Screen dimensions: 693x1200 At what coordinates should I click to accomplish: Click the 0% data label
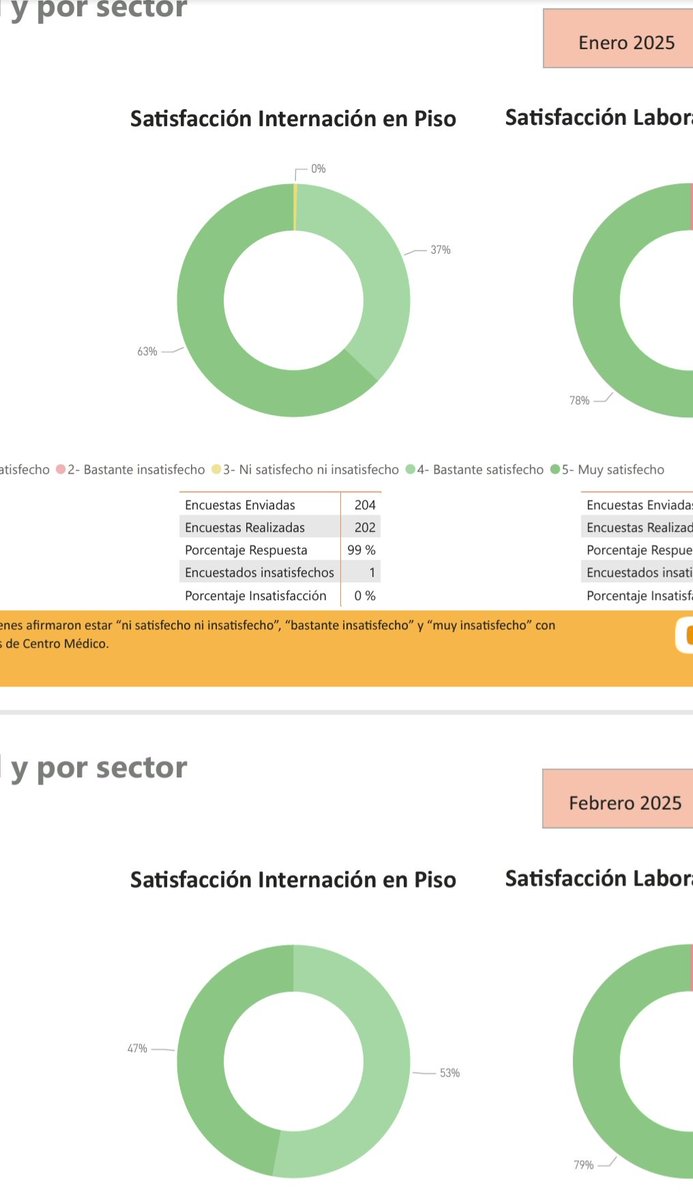click(x=318, y=170)
